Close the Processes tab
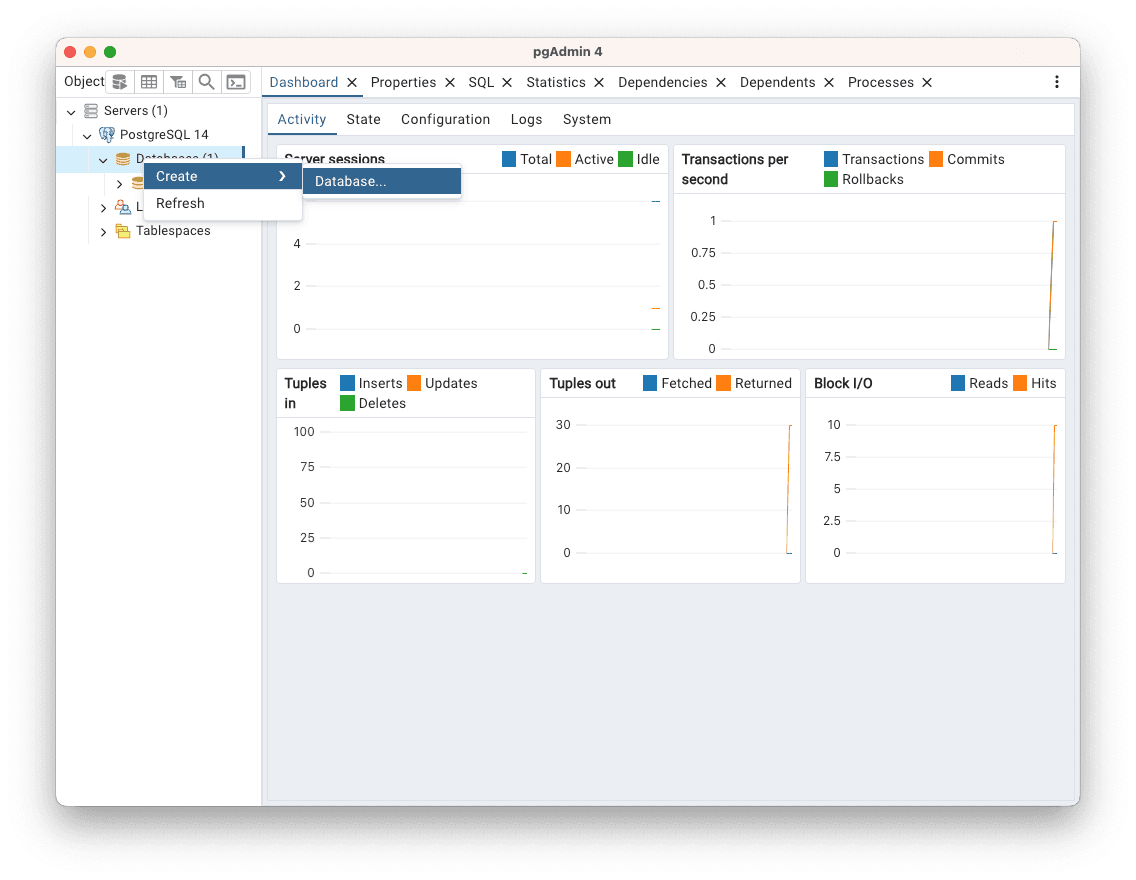Image resolution: width=1136 pixels, height=880 pixels. coord(927,83)
